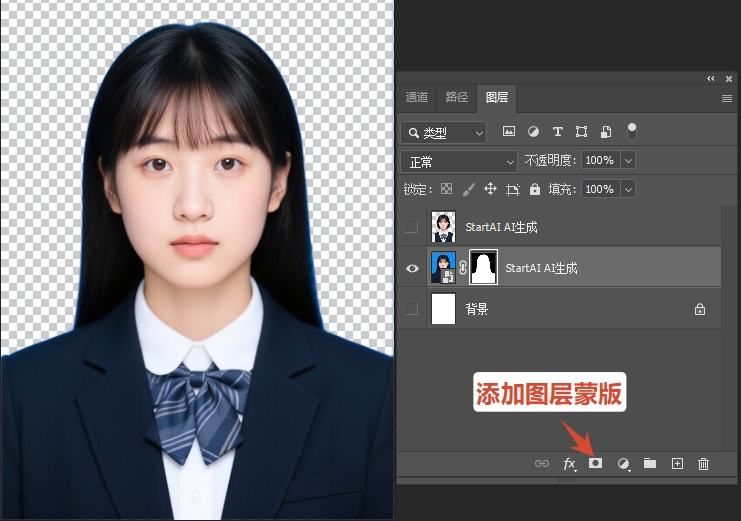Switch to the 通道 tab

(416, 97)
